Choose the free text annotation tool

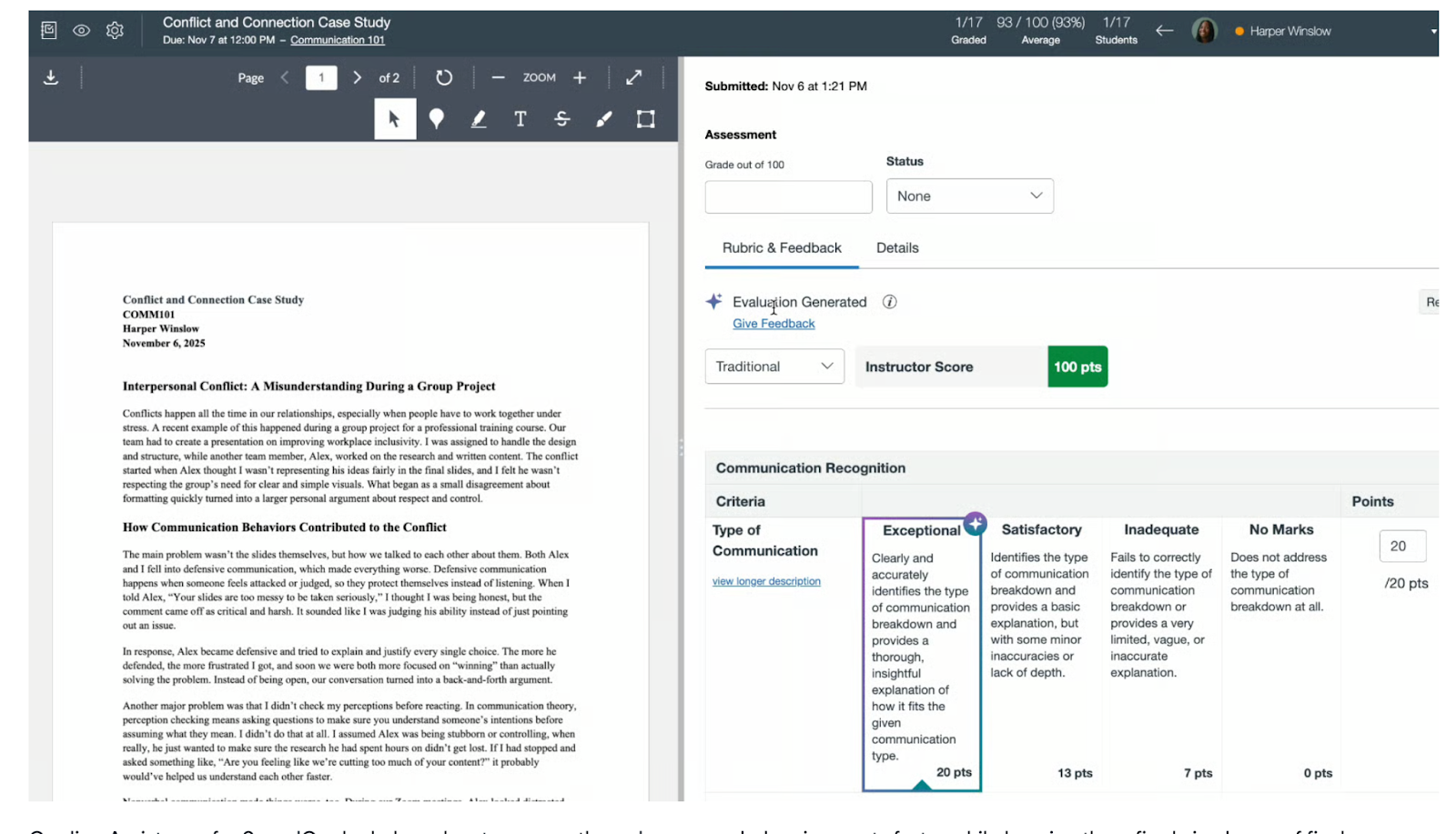[521, 119]
